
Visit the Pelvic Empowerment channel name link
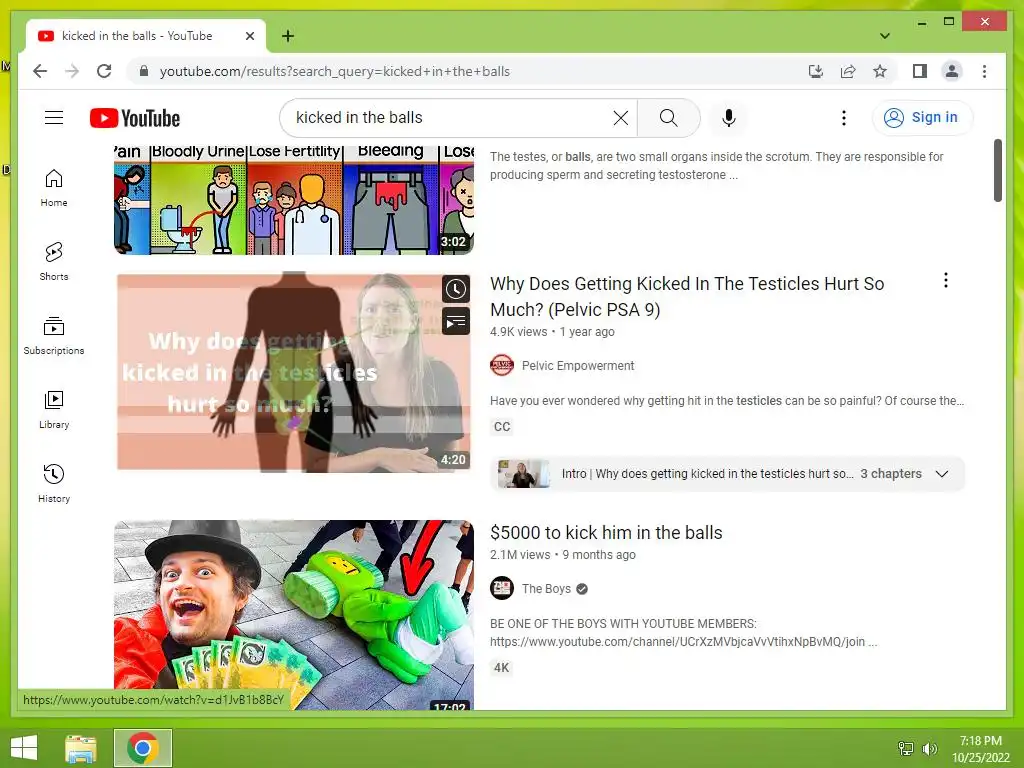(577, 366)
